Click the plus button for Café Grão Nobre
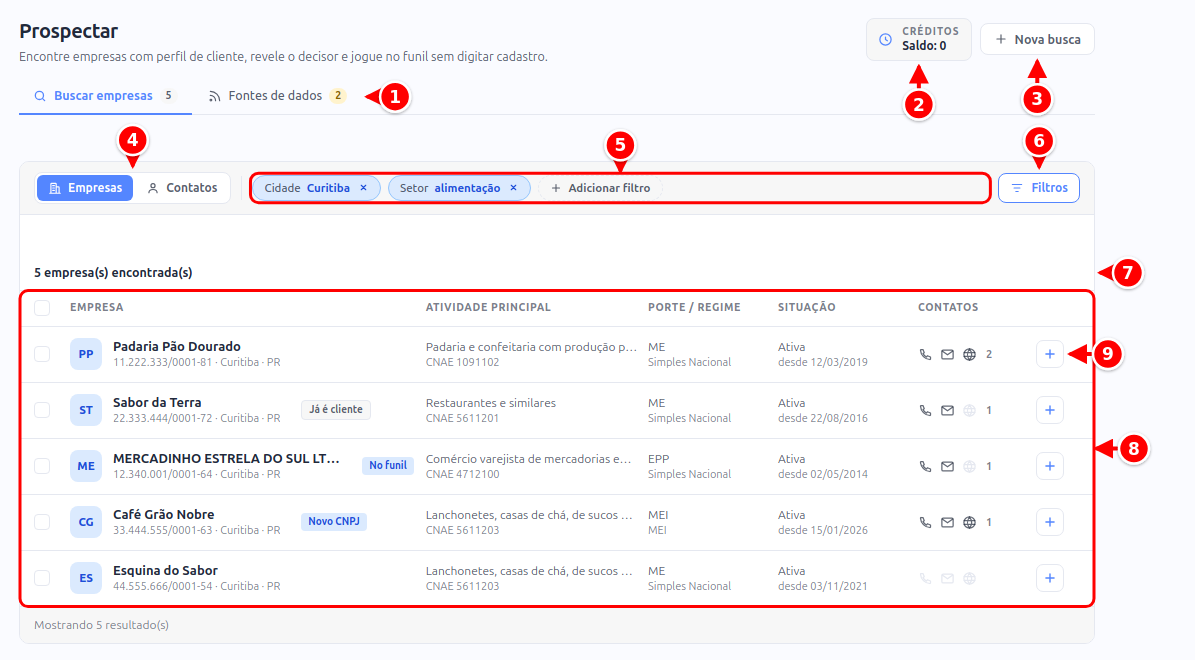Viewport: 1195px width, 660px height. pyautogui.click(x=1049, y=522)
